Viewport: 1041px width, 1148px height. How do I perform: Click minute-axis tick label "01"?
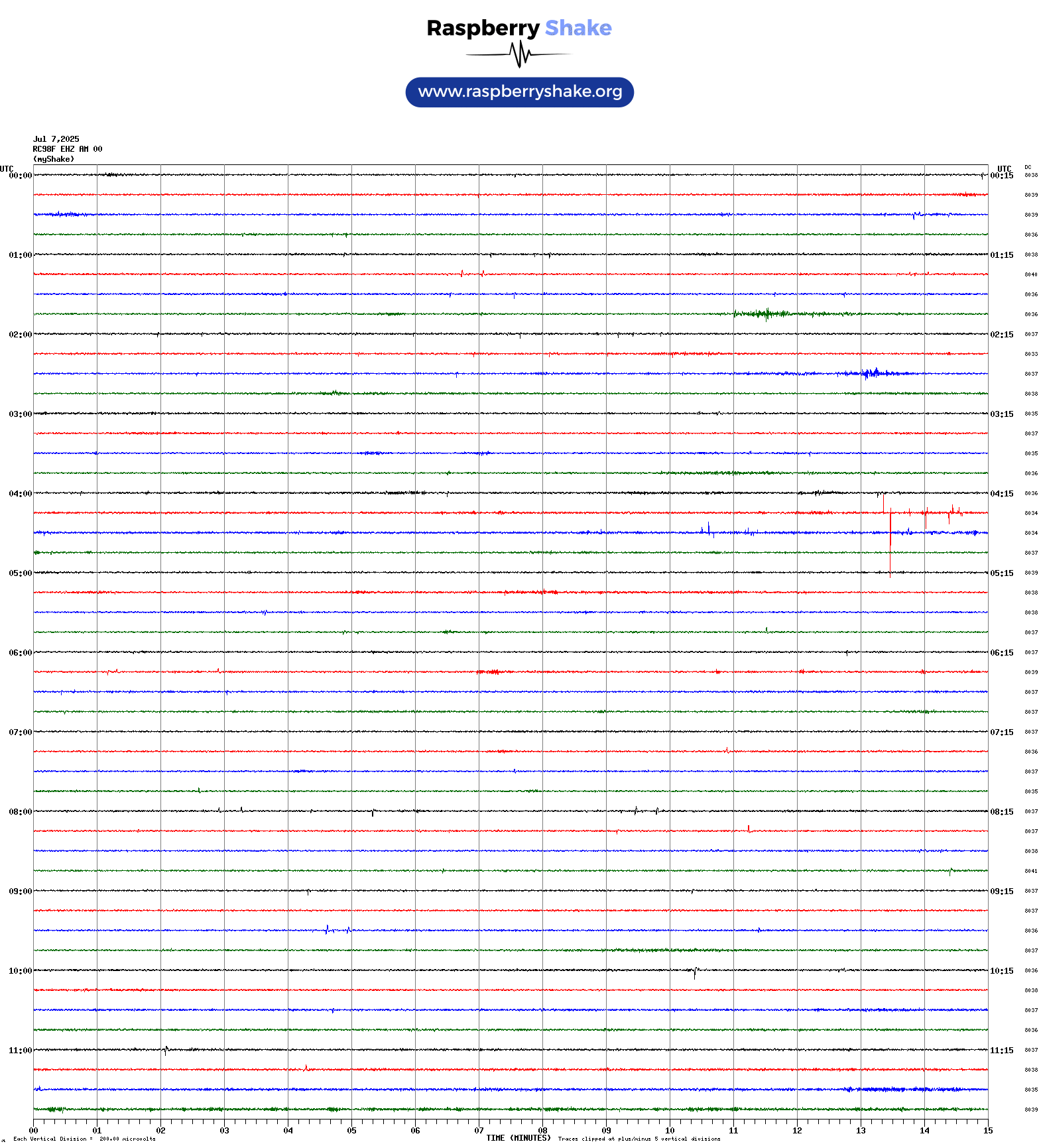tap(97, 1131)
